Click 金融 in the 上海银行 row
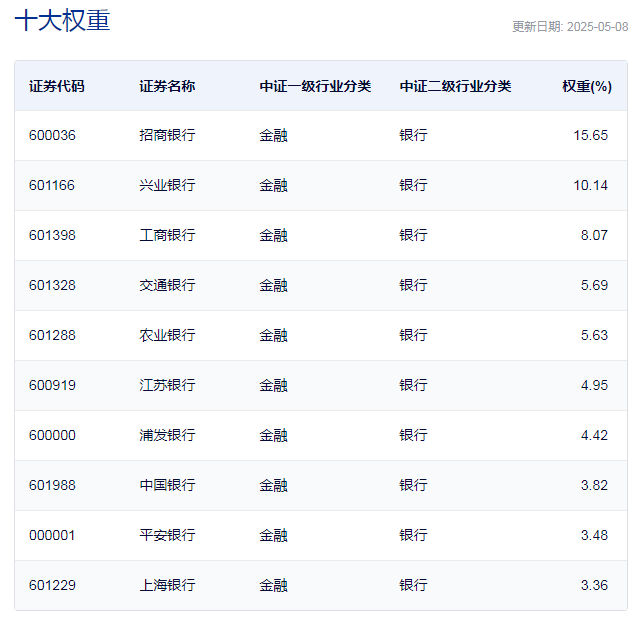Image resolution: width=635 pixels, height=620 pixels. [273, 585]
